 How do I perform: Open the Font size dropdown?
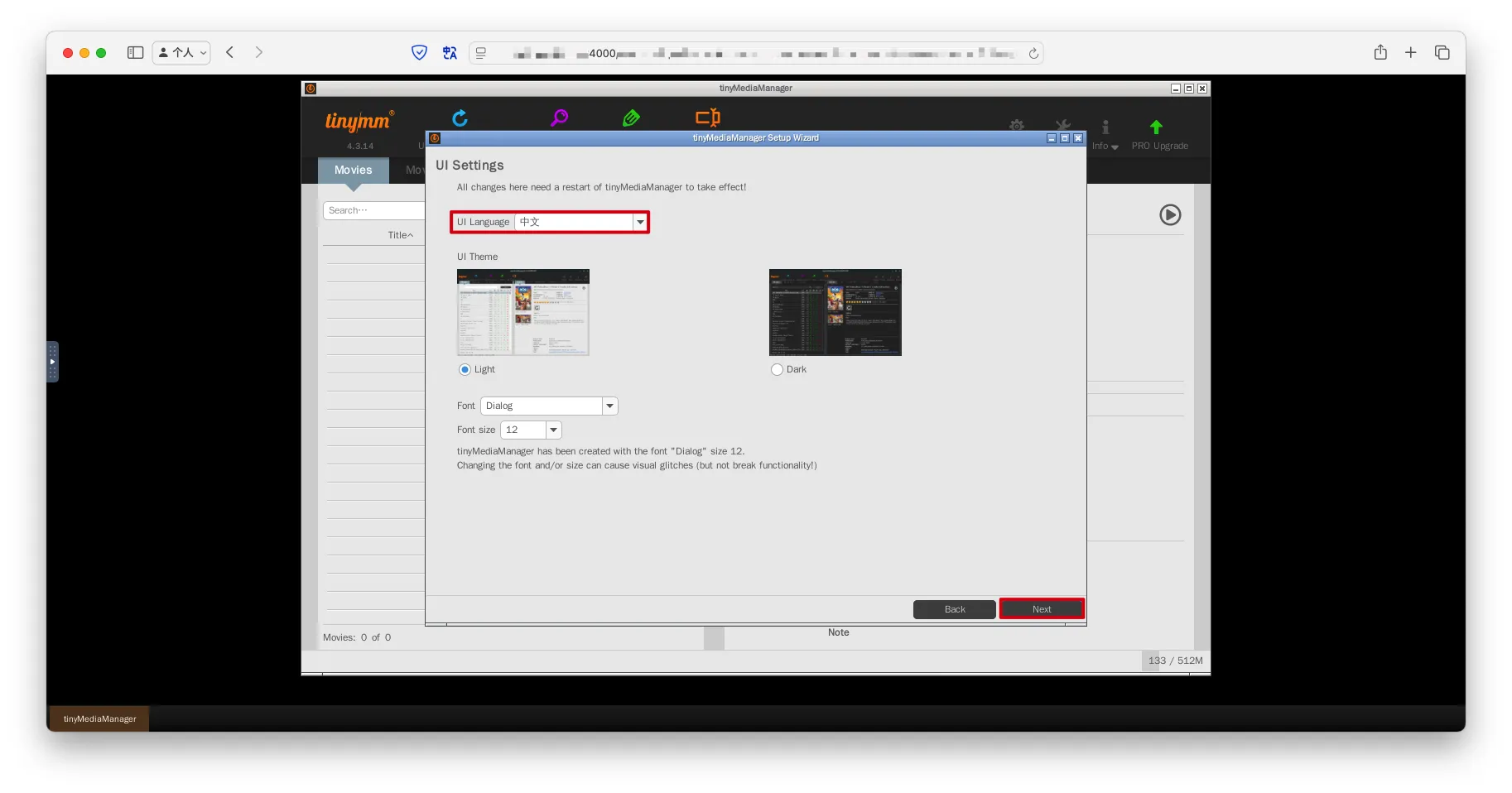(x=553, y=430)
